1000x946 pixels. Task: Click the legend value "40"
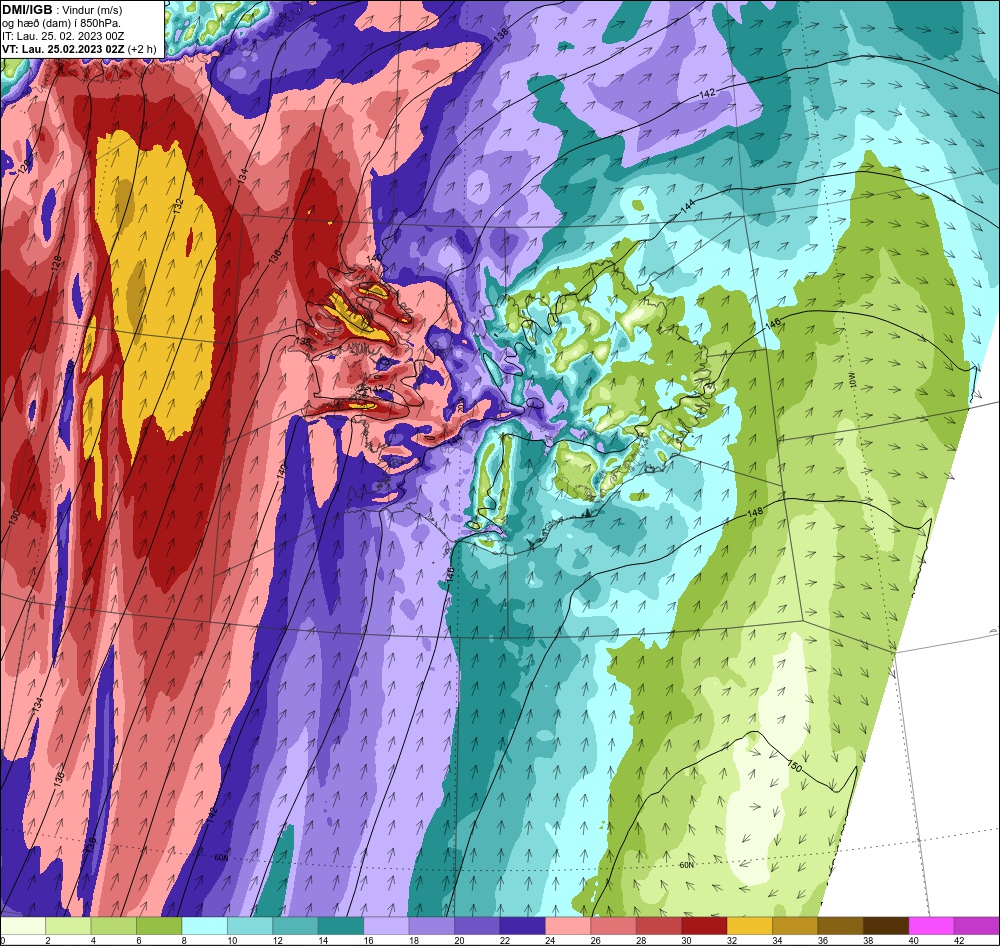point(913,940)
